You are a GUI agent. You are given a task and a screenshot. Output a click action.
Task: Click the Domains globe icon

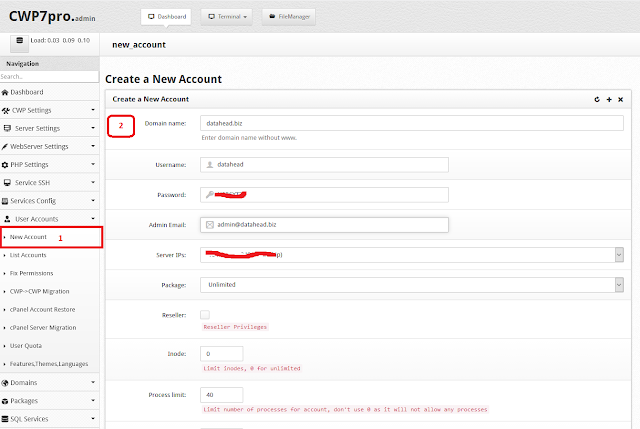click(x=5, y=383)
